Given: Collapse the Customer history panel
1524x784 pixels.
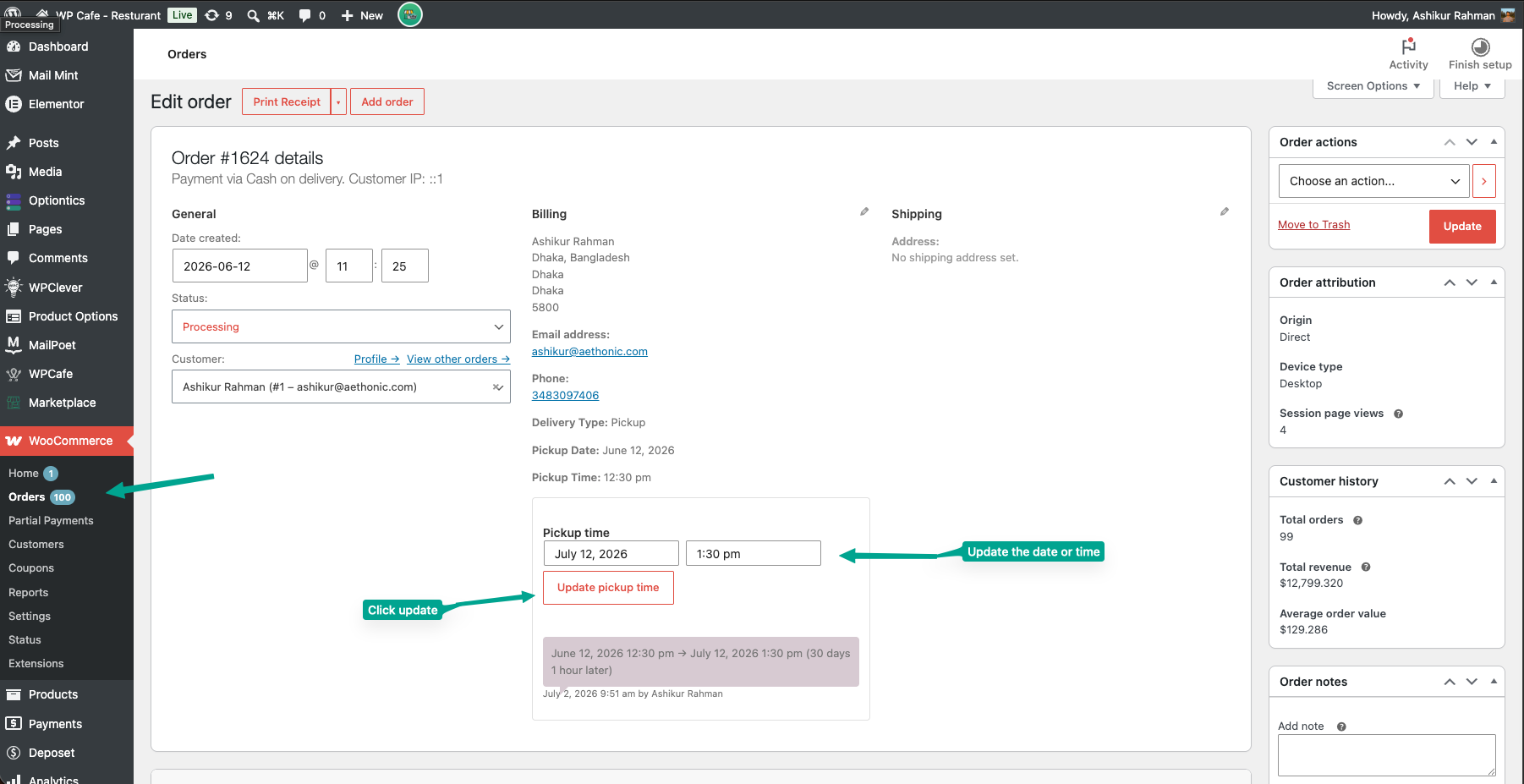Looking at the screenshot, I should click(x=1494, y=481).
